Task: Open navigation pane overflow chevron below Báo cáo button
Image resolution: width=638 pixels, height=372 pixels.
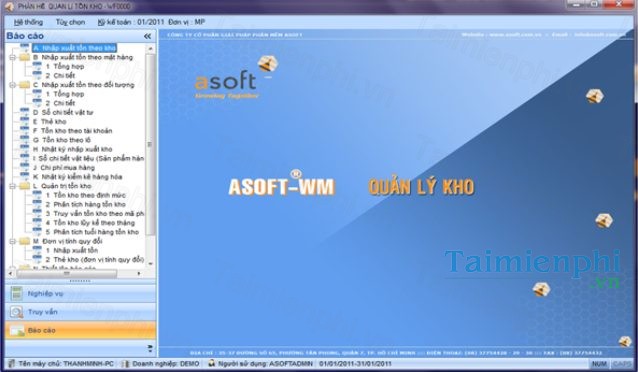Action: [x=150, y=348]
